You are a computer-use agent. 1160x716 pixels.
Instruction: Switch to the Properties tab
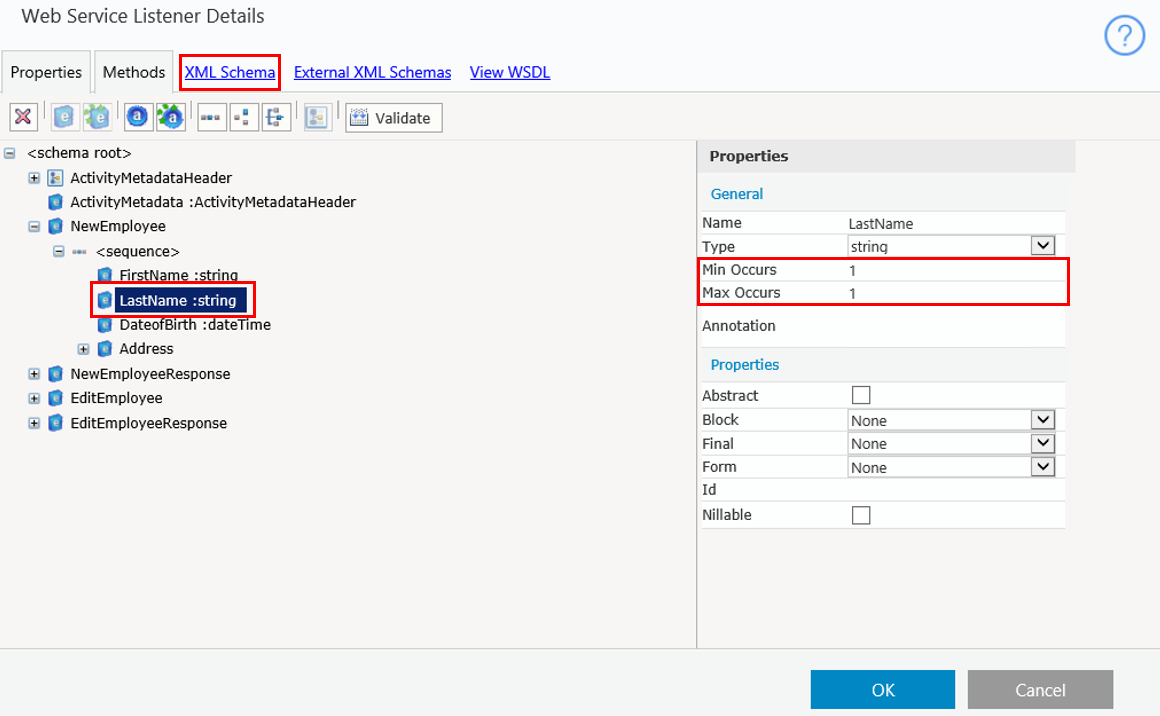(x=46, y=72)
